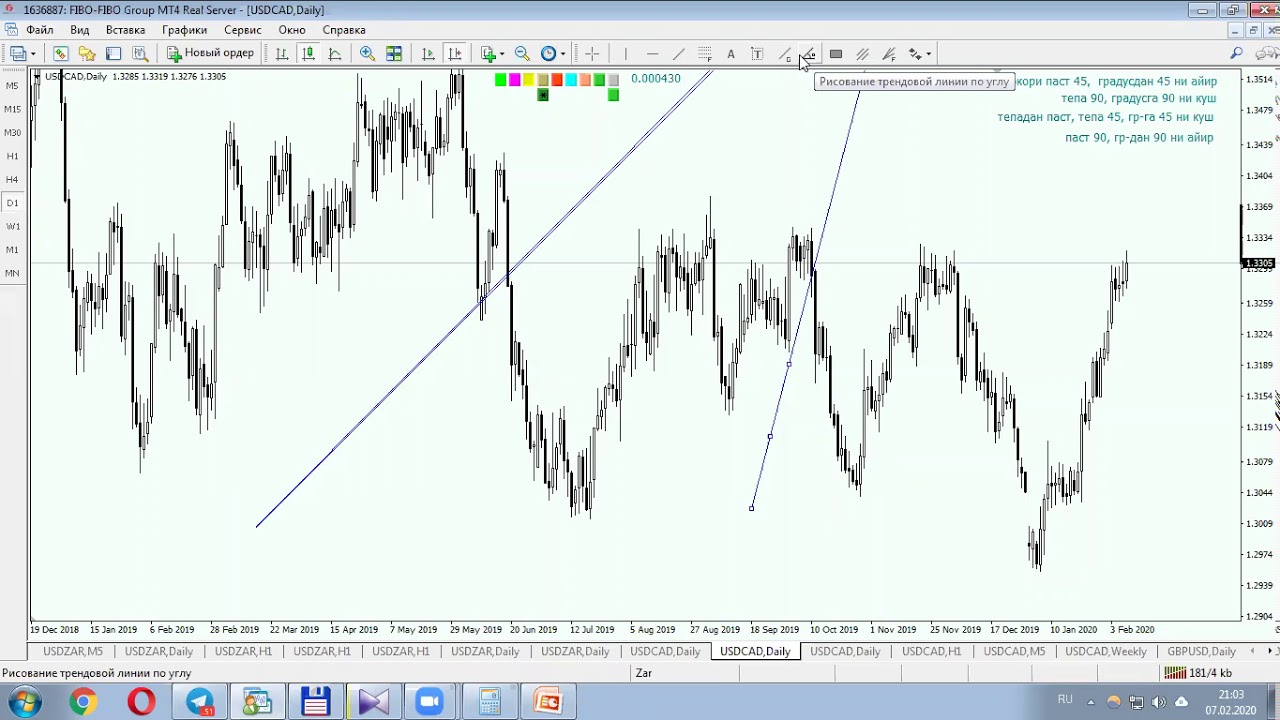Open the Графики menu

pos(185,30)
